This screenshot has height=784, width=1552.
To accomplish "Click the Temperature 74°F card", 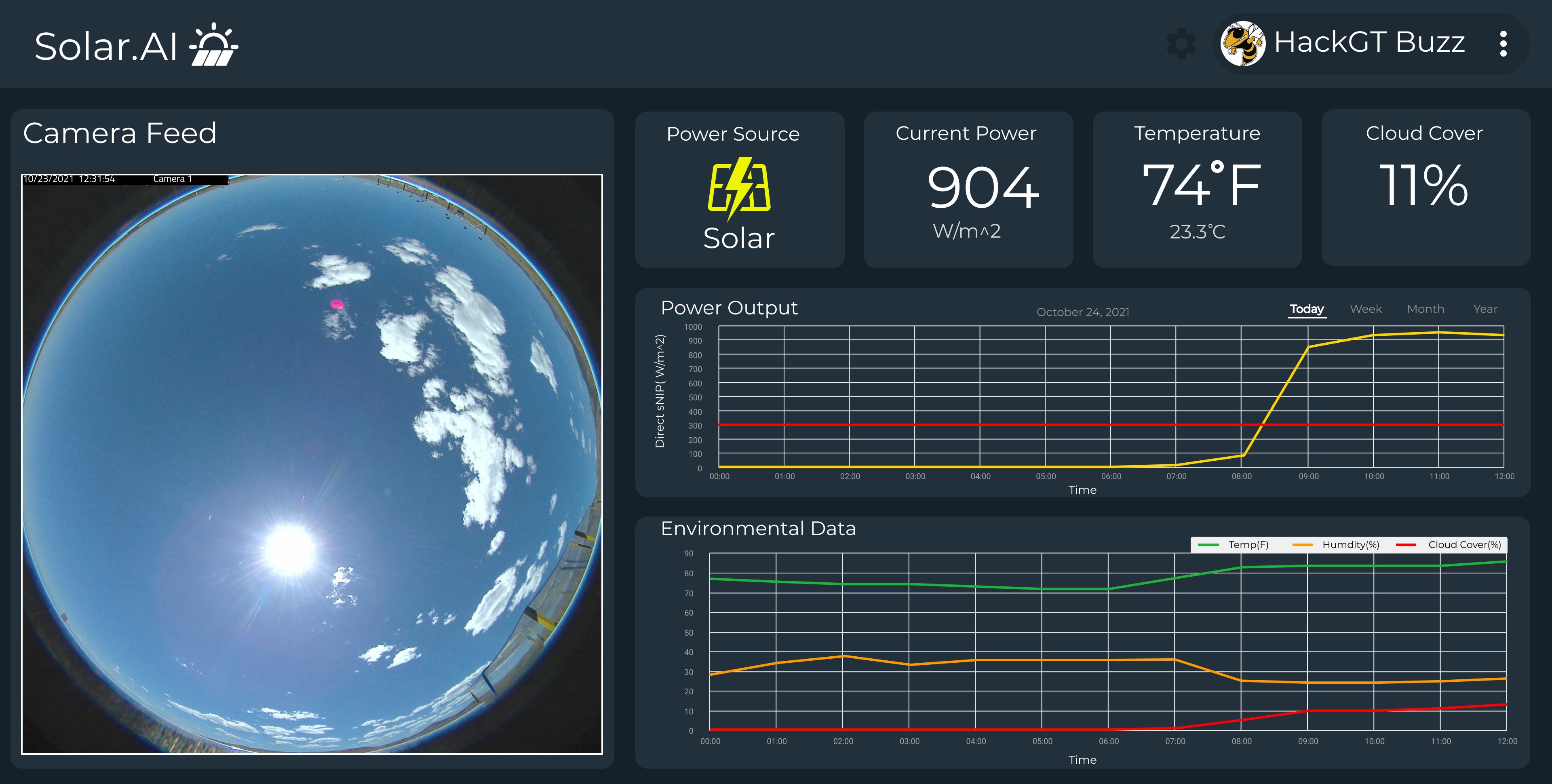I will click(x=1196, y=189).
